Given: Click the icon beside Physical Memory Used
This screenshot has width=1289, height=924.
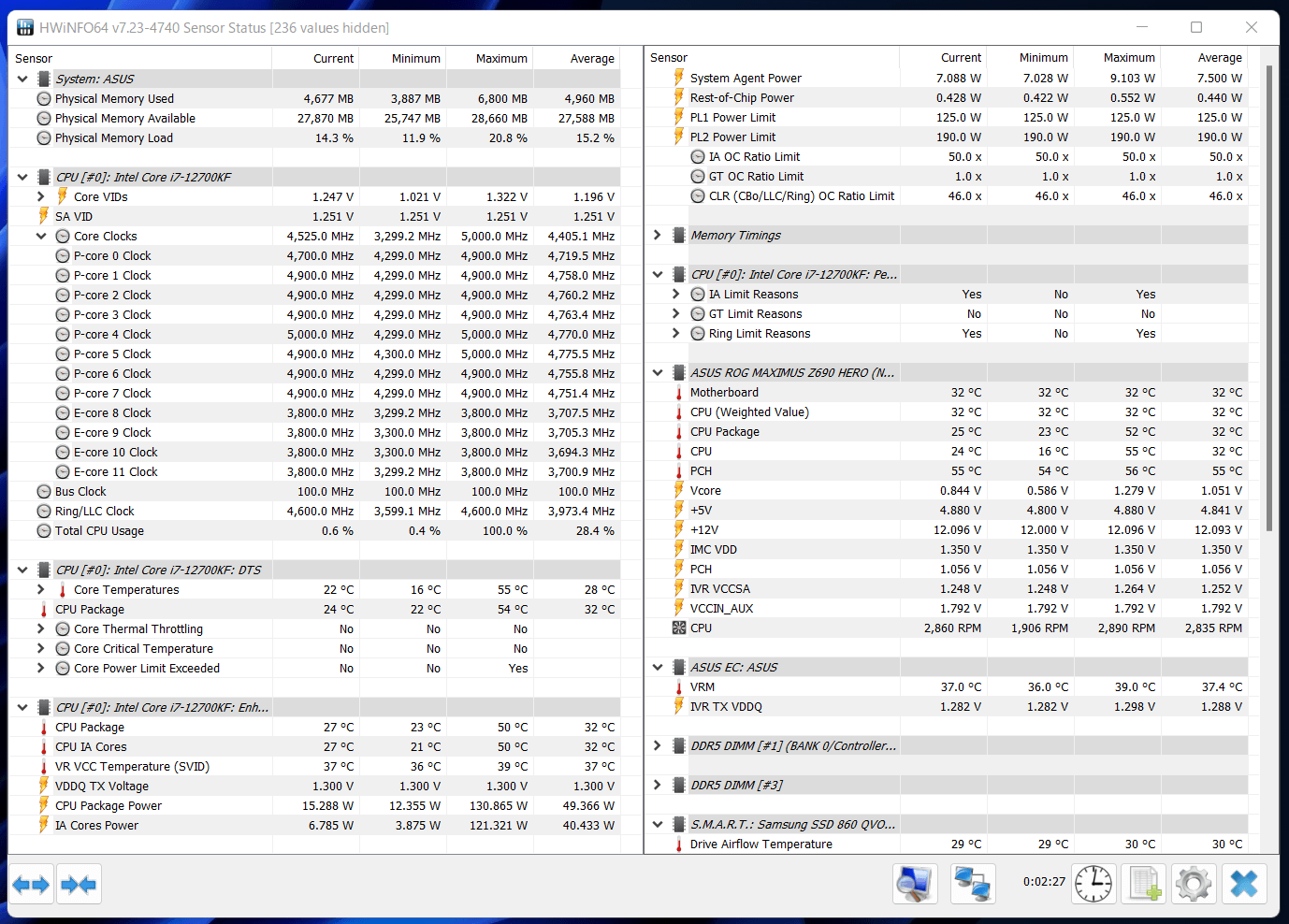Looking at the screenshot, I should (44, 99).
